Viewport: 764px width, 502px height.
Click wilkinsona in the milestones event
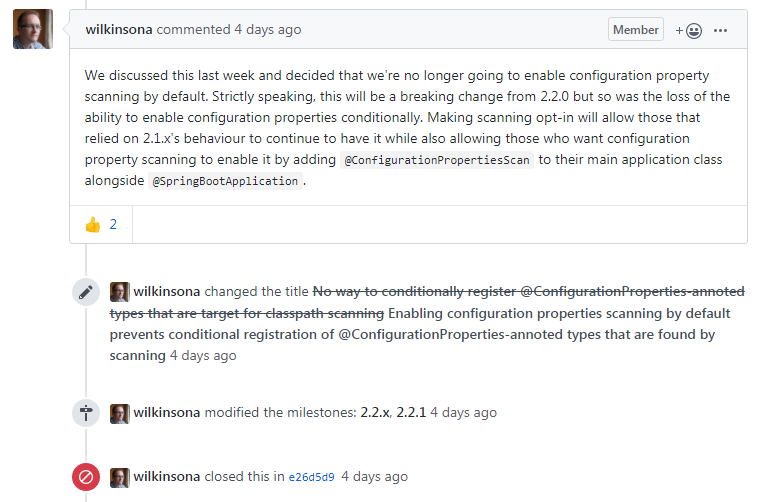tap(167, 412)
